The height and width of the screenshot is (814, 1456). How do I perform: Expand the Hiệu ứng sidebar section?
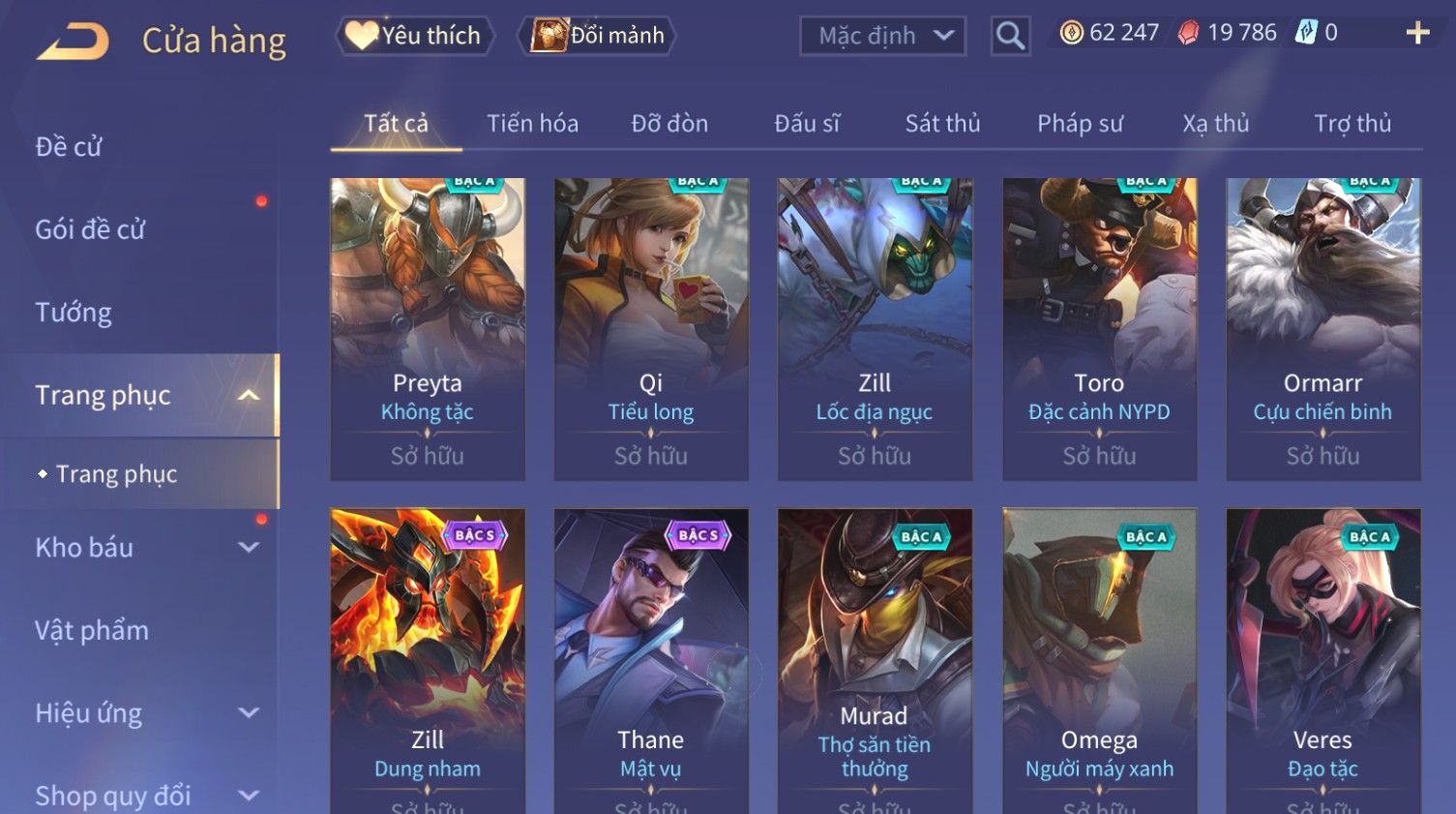point(249,713)
